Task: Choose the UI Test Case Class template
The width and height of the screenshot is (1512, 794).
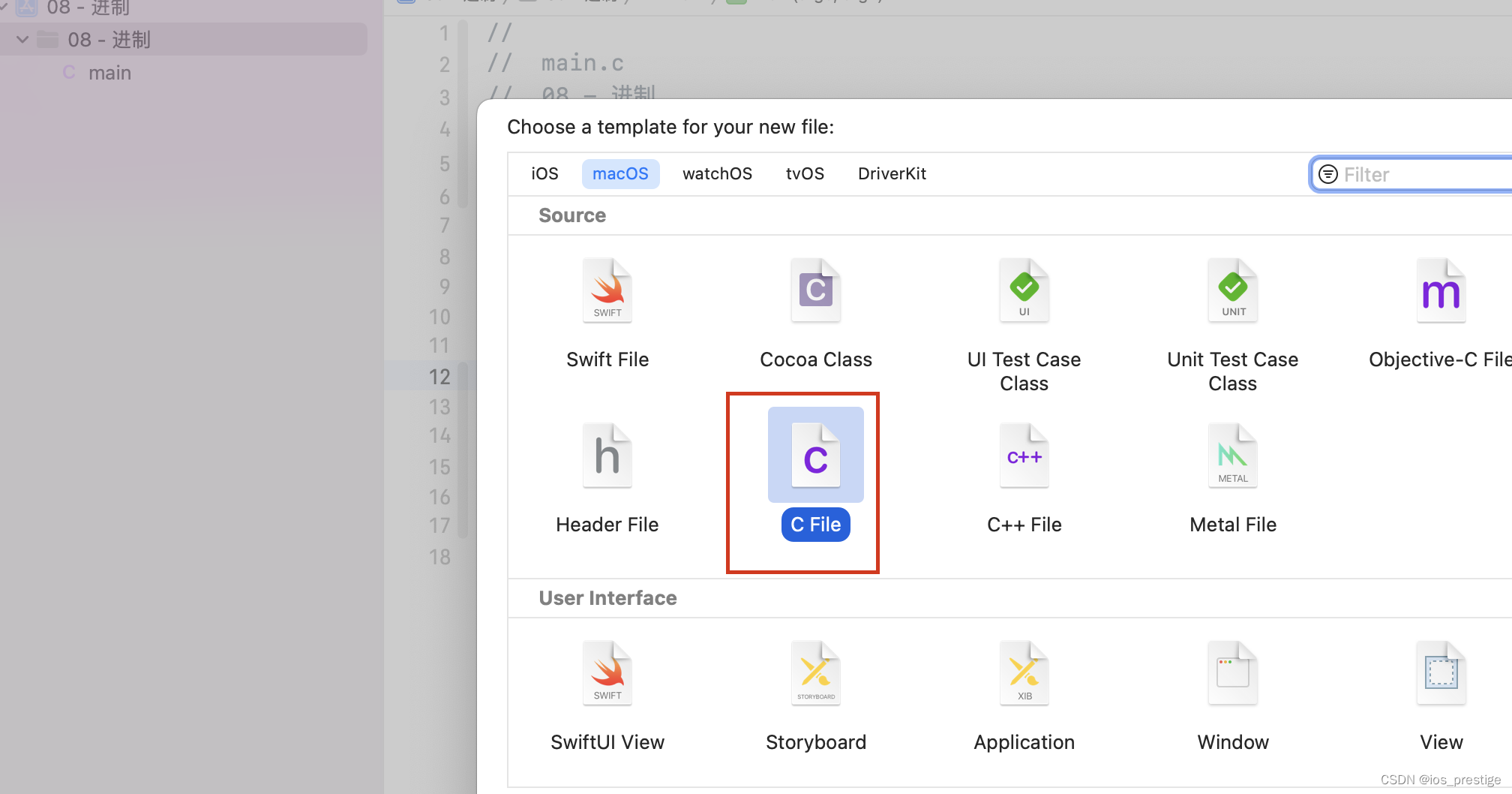Action: 1024,290
